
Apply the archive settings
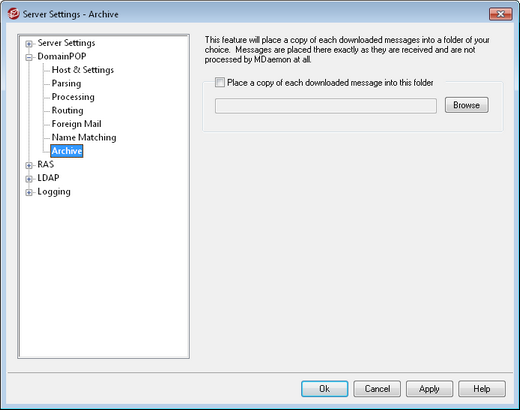pyautogui.click(x=429, y=389)
